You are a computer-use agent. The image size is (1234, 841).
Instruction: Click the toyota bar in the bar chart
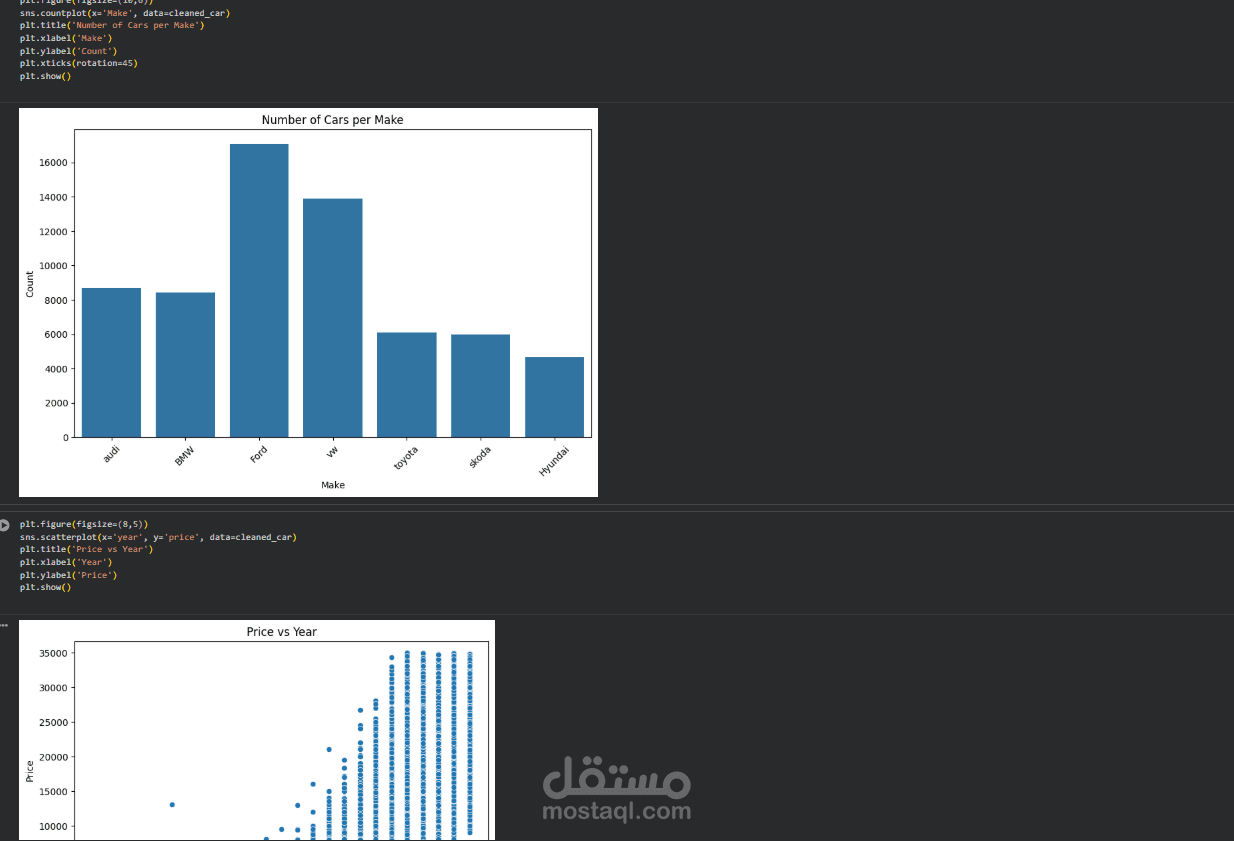(407, 385)
